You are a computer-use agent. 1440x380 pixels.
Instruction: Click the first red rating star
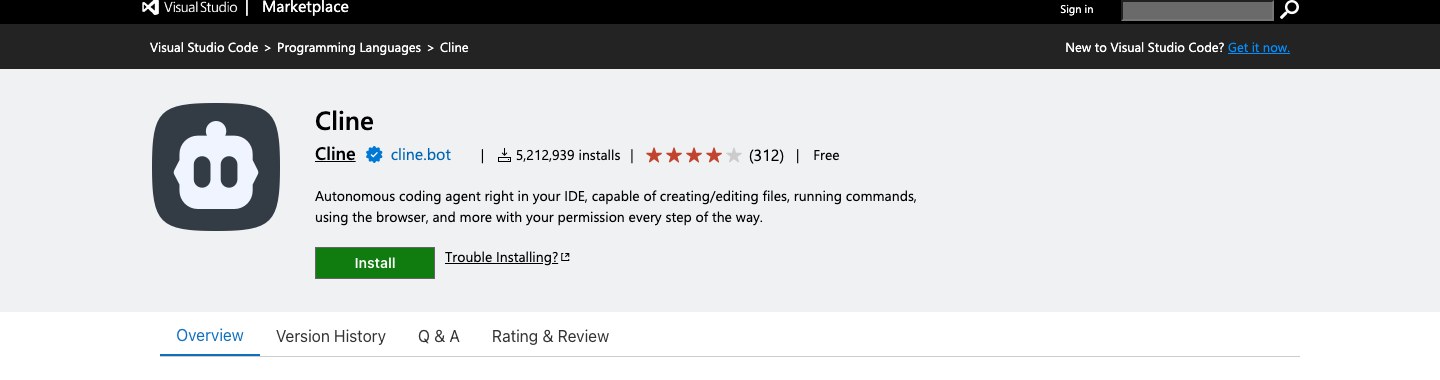654,155
